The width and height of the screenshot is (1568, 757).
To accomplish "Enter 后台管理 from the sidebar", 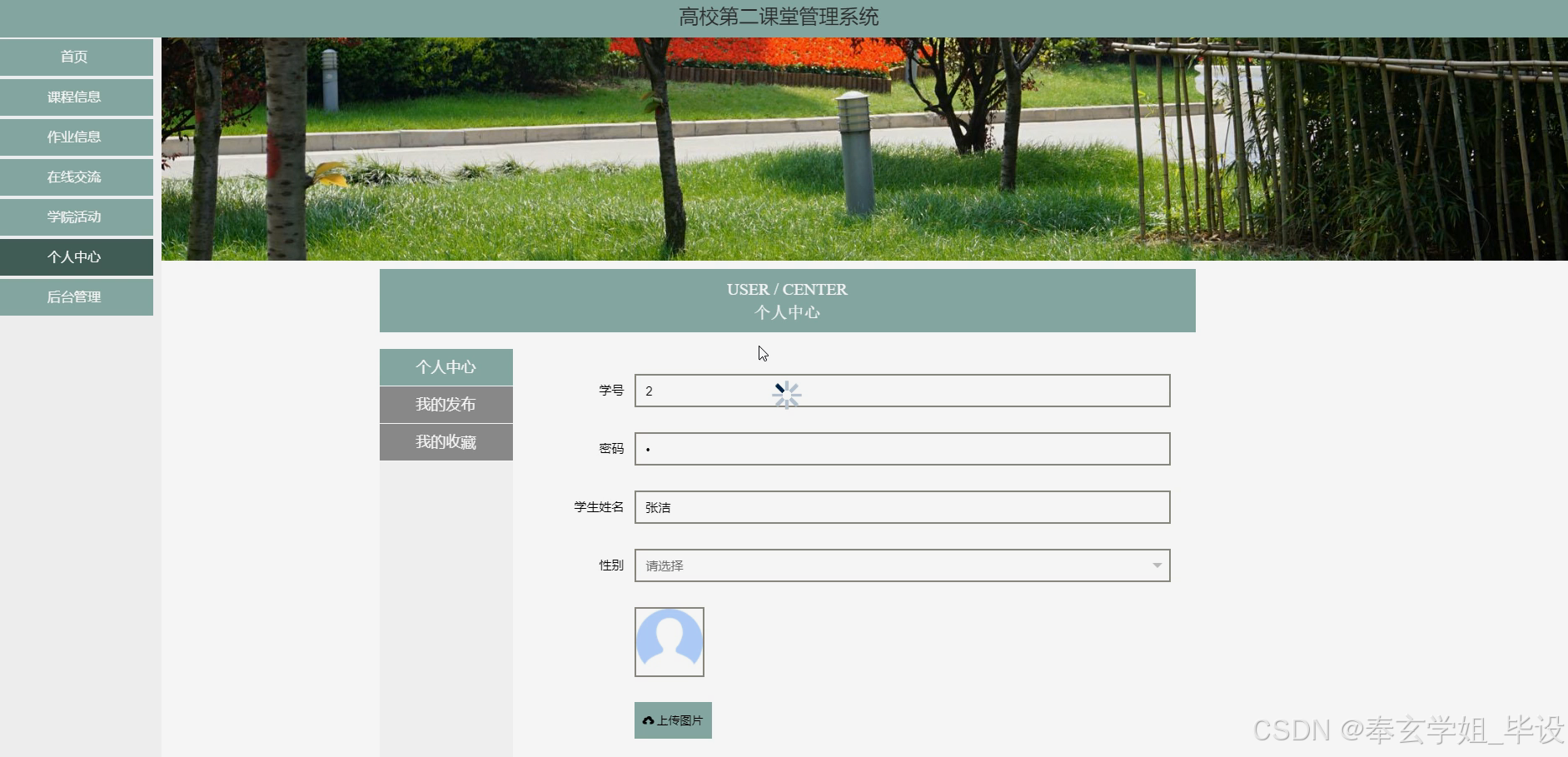I will point(76,296).
